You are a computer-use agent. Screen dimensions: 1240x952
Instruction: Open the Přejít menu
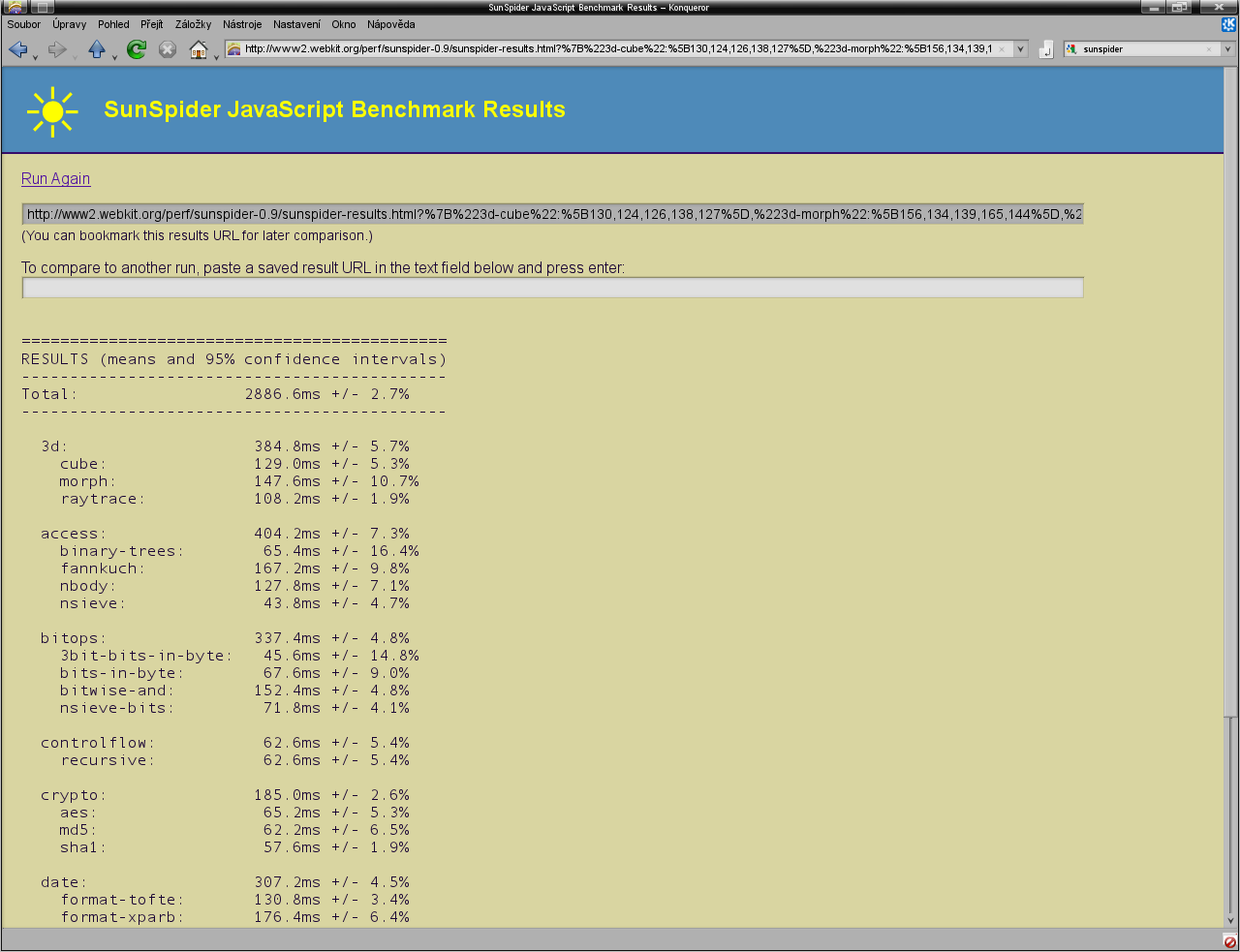(152, 24)
